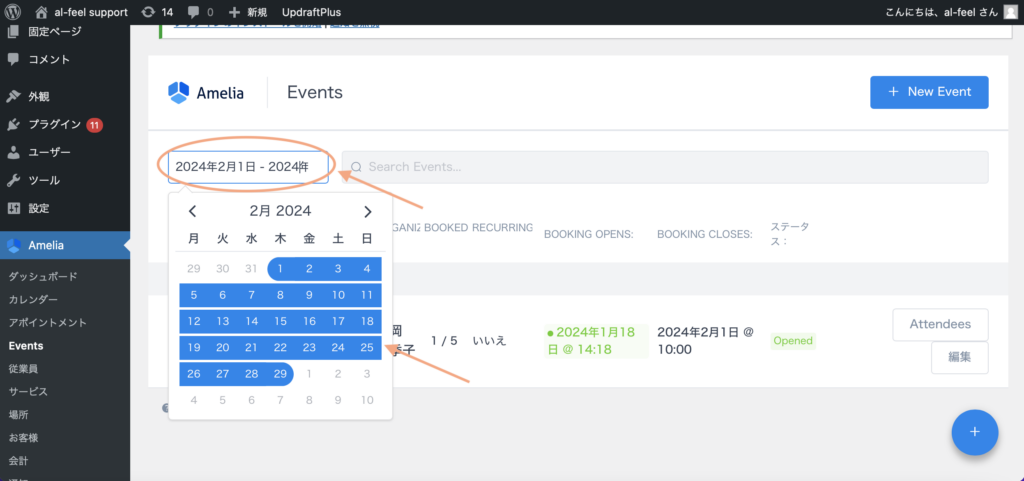1024x481 pixels.
Task: Click the New Event button
Action: (x=928, y=92)
